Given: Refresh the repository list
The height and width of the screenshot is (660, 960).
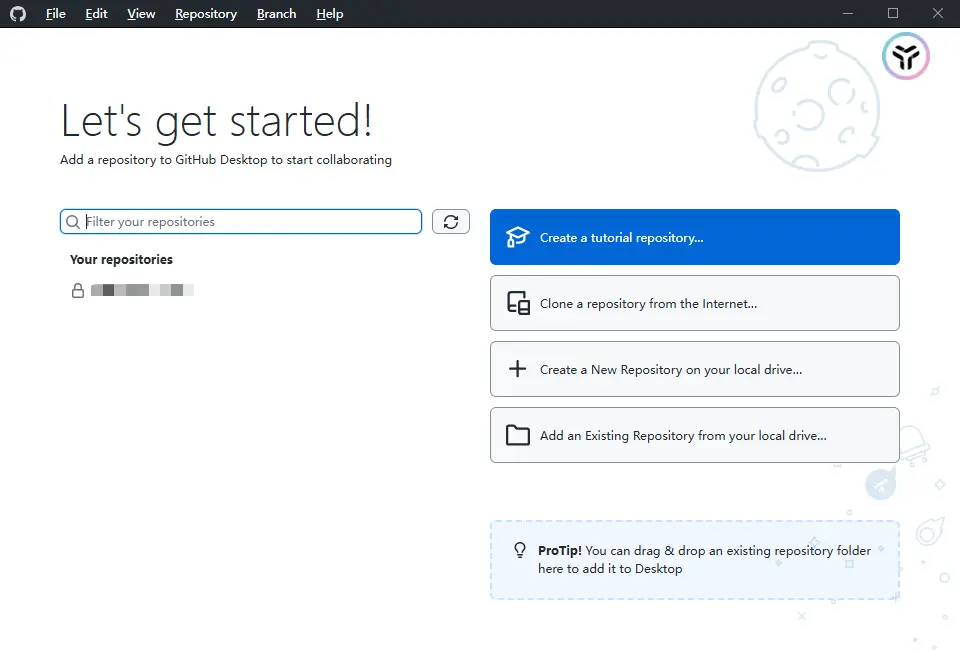Looking at the screenshot, I should [450, 221].
